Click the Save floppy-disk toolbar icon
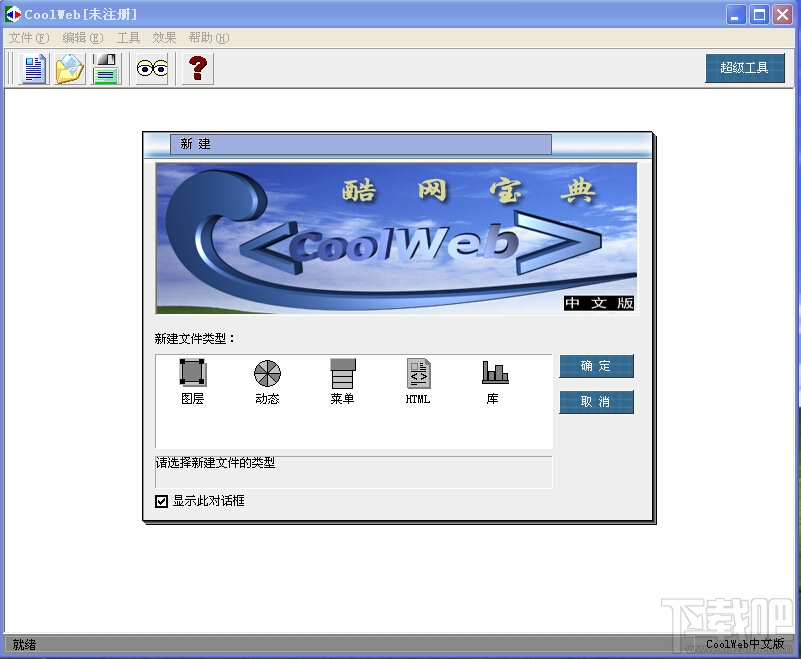Viewport: 801px width, 659px height. (x=106, y=68)
